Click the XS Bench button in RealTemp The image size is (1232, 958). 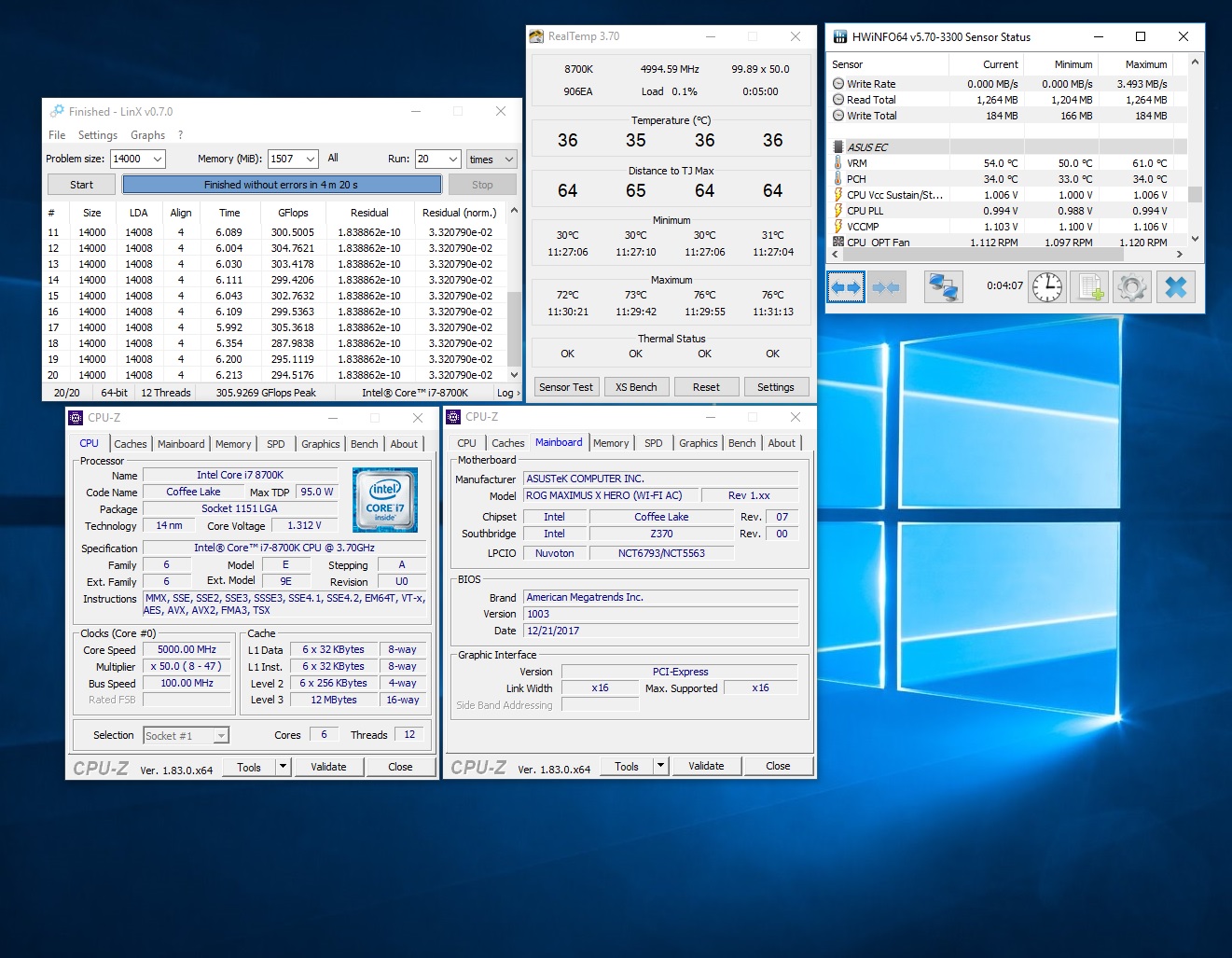tap(636, 387)
